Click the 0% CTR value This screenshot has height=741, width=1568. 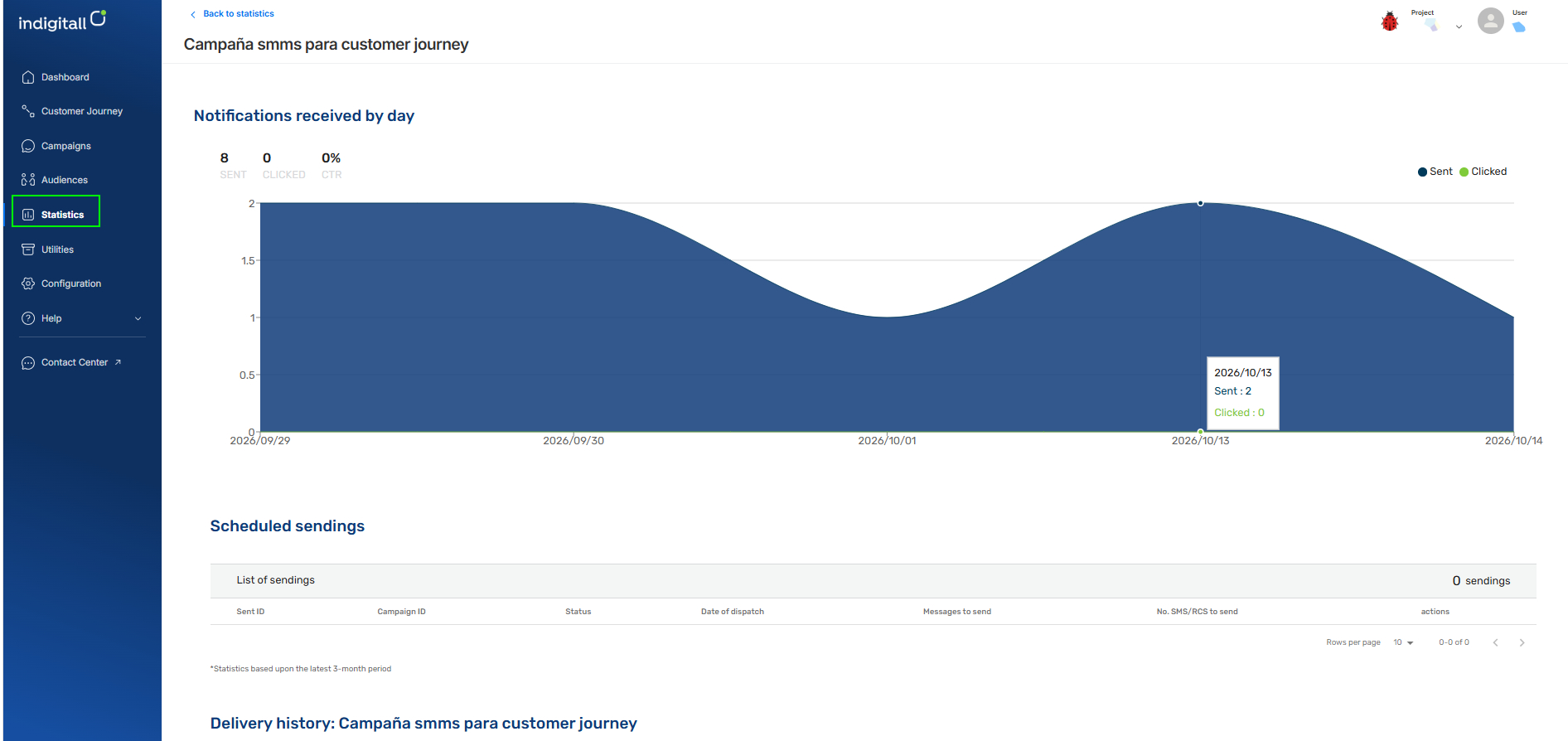[x=331, y=157]
